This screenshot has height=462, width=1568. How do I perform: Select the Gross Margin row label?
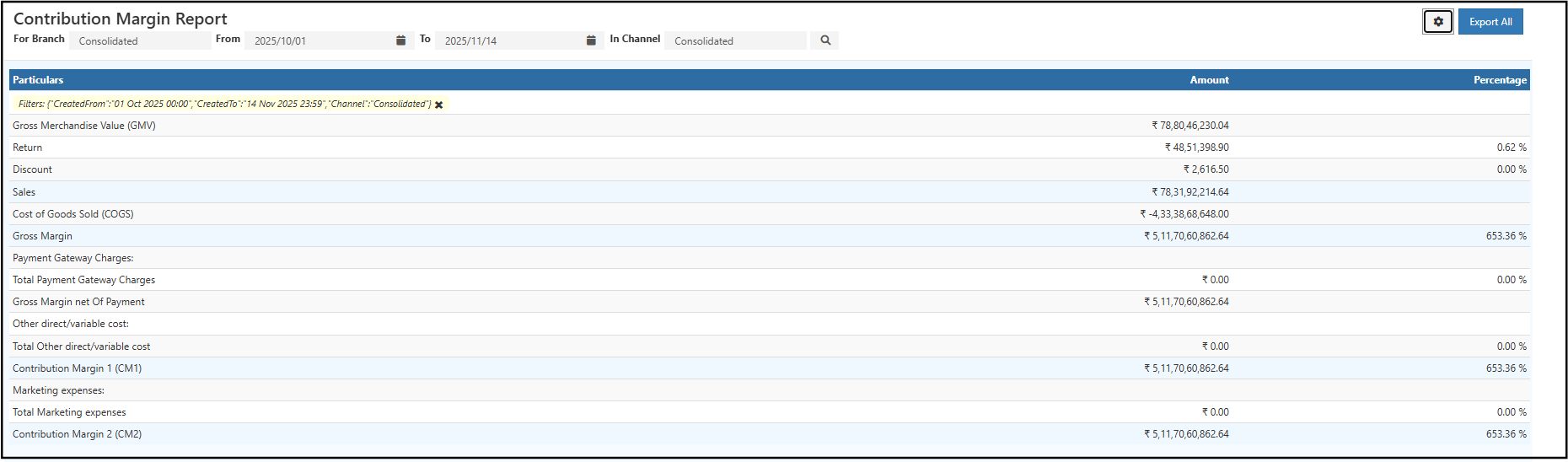pos(42,236)
